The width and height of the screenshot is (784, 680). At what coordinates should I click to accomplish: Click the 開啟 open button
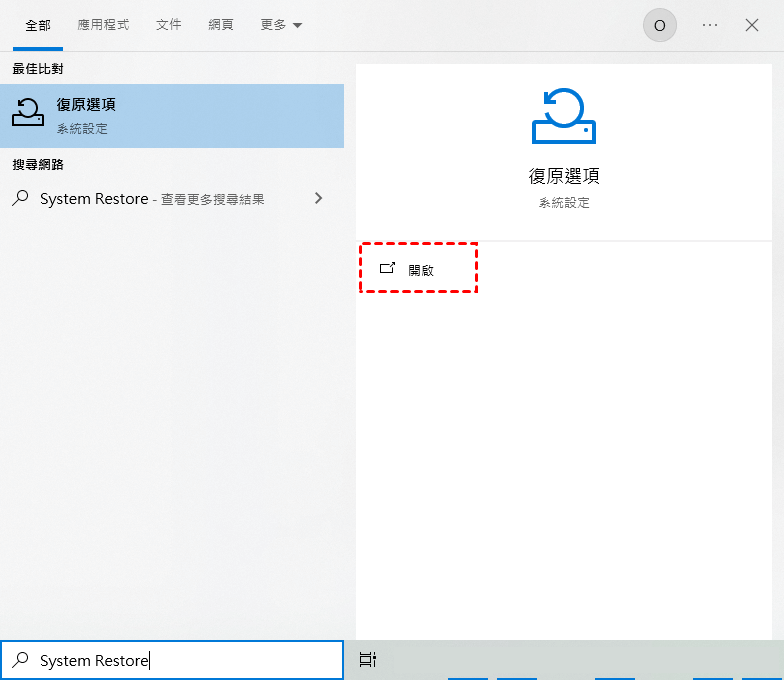[418, 270]
